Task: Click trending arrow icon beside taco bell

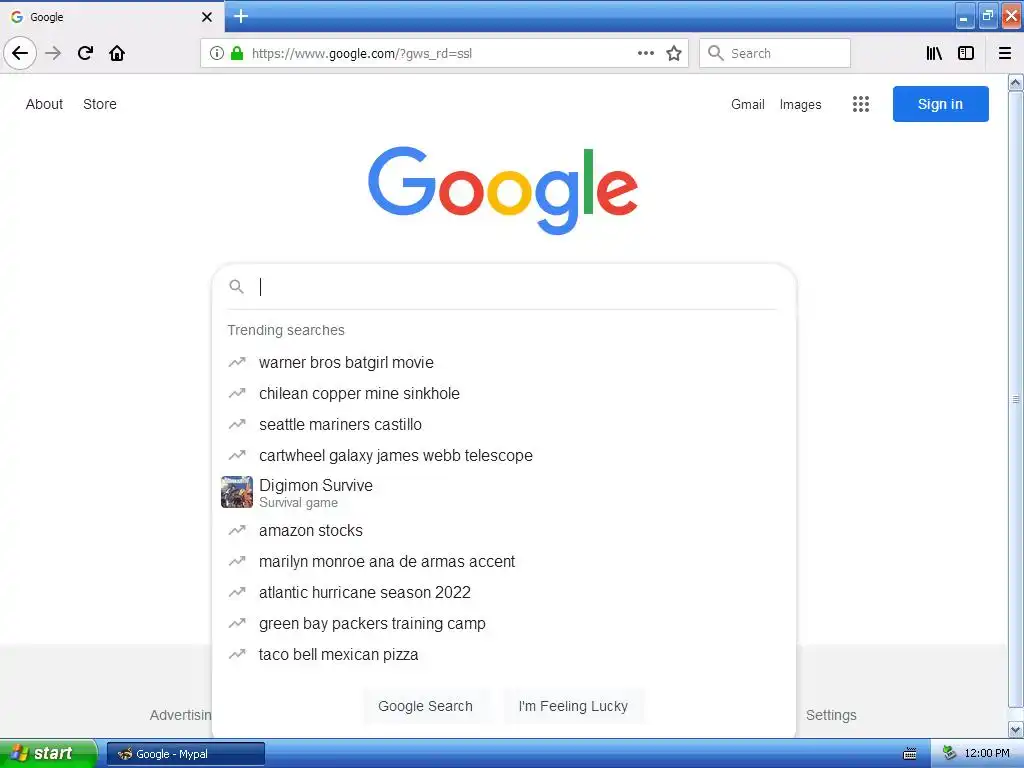Action: 236,654
